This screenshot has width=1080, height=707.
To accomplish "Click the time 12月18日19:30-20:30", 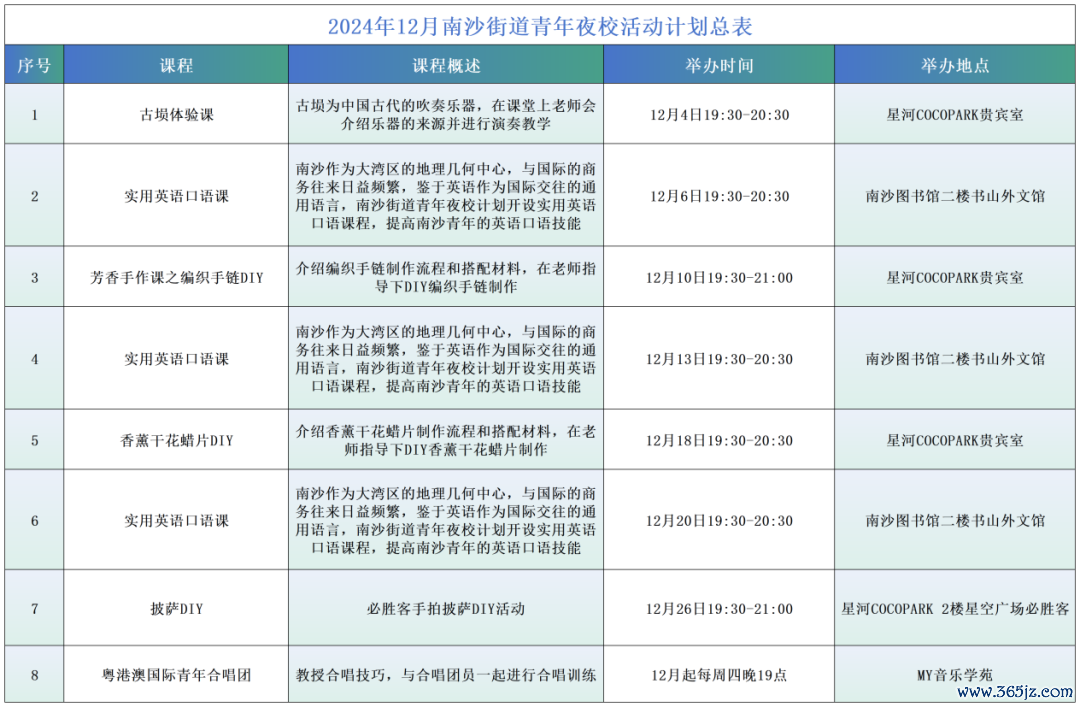I will pyautogui.click(x=719, y=440).
